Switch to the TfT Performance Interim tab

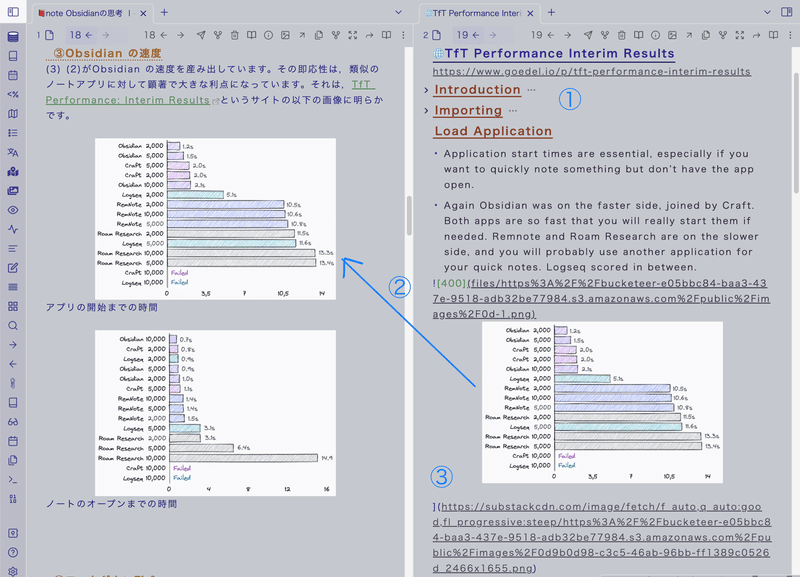[x=472, y=13]
